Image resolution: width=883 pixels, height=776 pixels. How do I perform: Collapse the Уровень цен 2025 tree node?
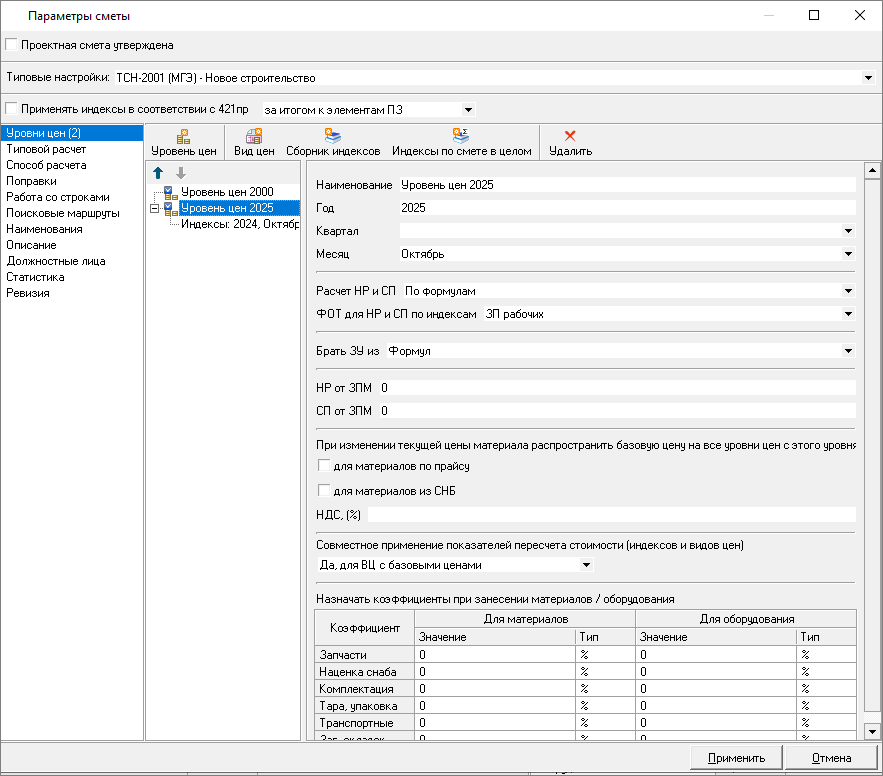[154, 208]
